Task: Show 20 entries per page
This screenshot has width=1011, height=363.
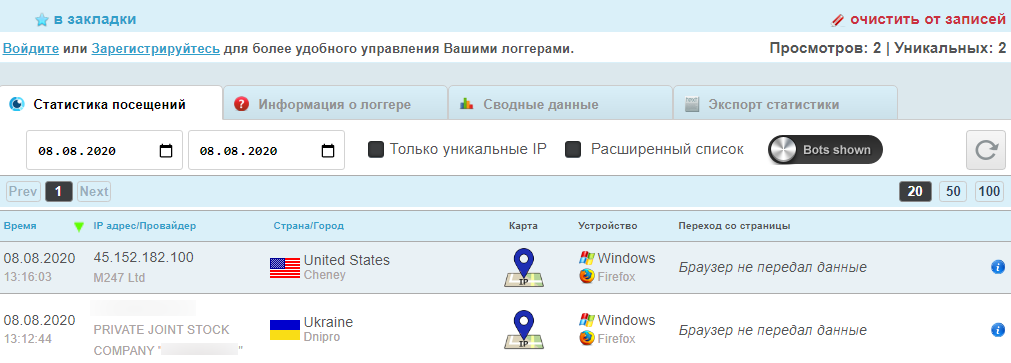Action: (916, 191)
